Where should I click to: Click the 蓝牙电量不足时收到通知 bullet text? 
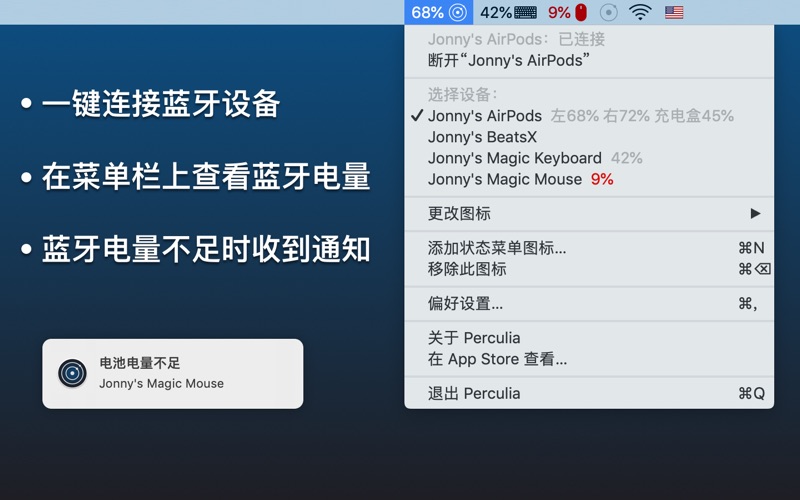click(x=206, y=249)
